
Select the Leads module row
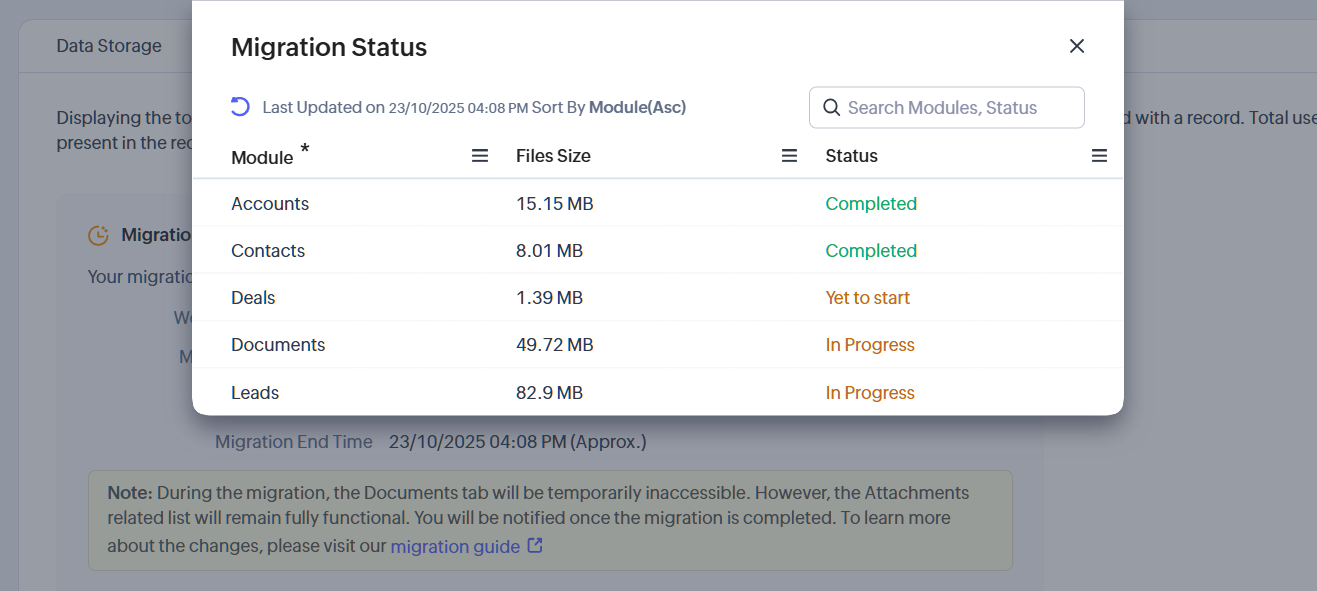pos(255,393)
